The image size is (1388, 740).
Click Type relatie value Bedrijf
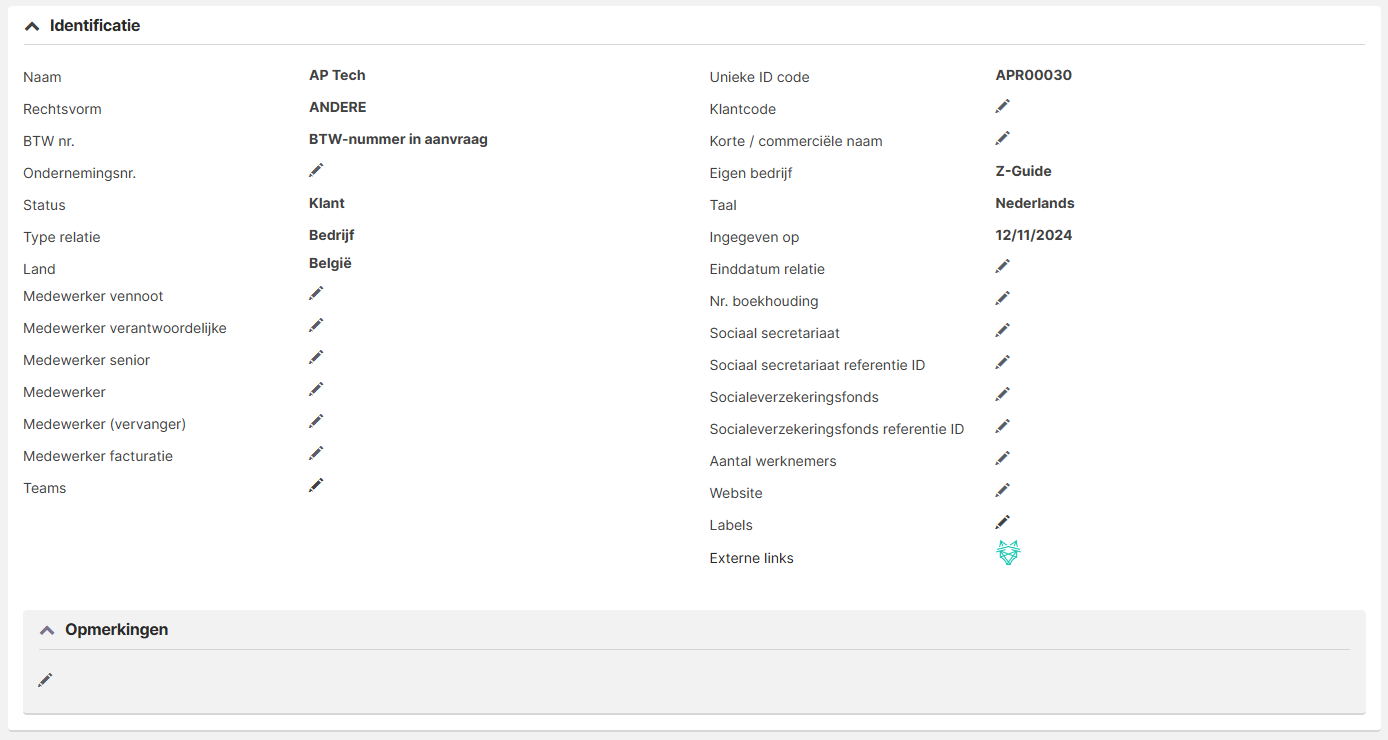tap(332, 235)
